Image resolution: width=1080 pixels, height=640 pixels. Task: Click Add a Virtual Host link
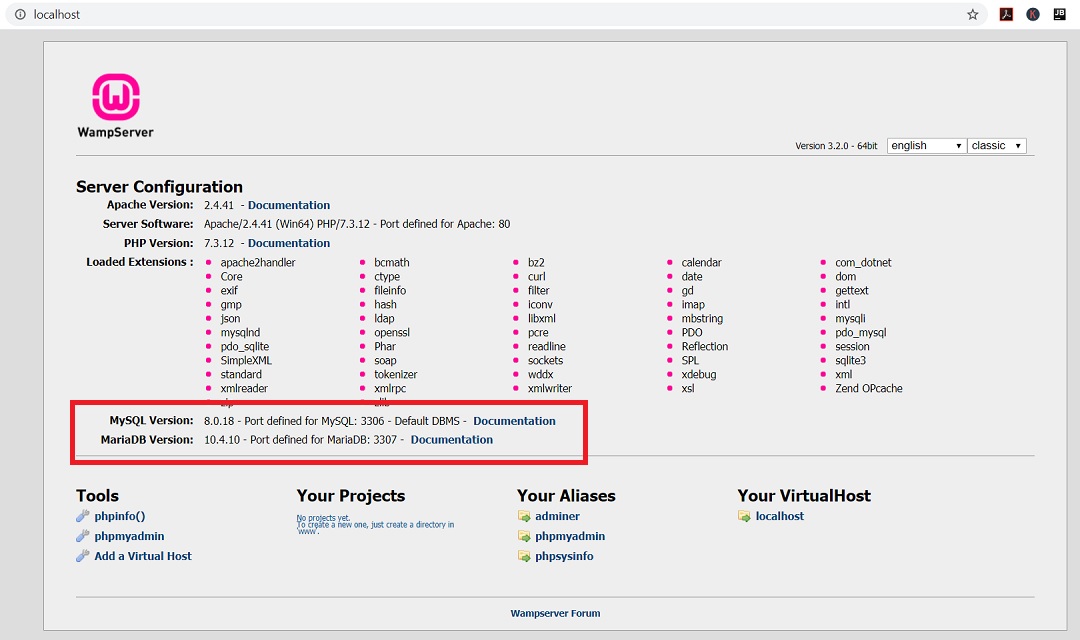(x=143, y=556)
